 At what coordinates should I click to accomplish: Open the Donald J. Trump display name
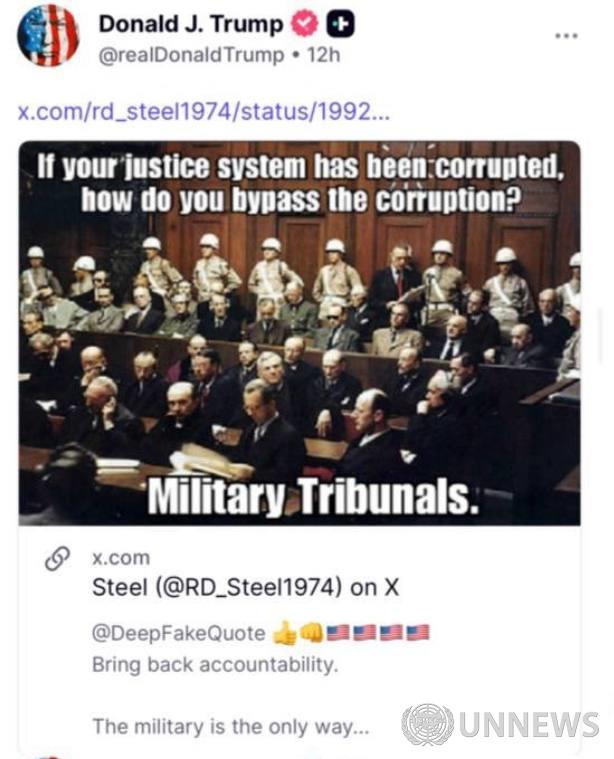point(191,24)
